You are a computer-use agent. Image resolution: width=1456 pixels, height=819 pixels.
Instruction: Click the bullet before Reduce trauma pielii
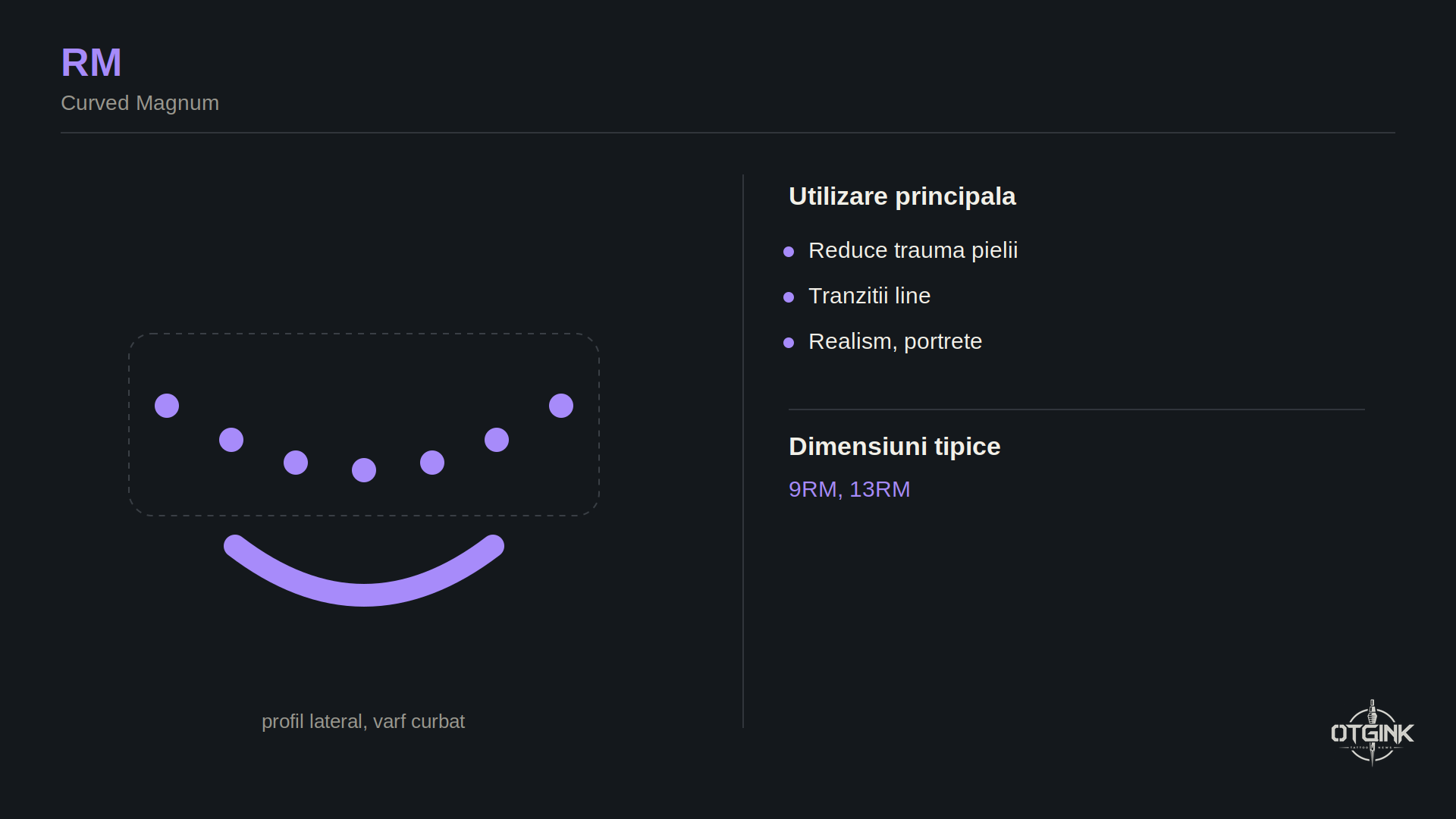[x=789, y=252]
